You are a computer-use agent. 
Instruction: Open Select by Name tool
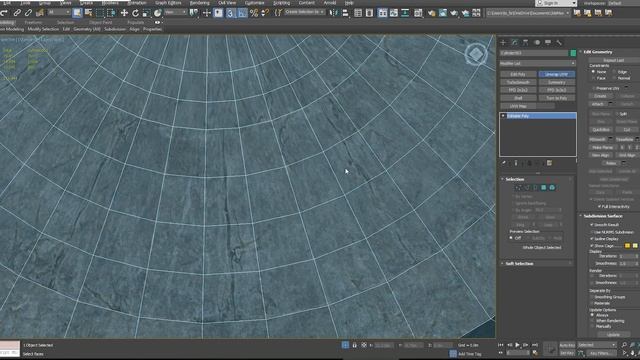click(88, 13)
